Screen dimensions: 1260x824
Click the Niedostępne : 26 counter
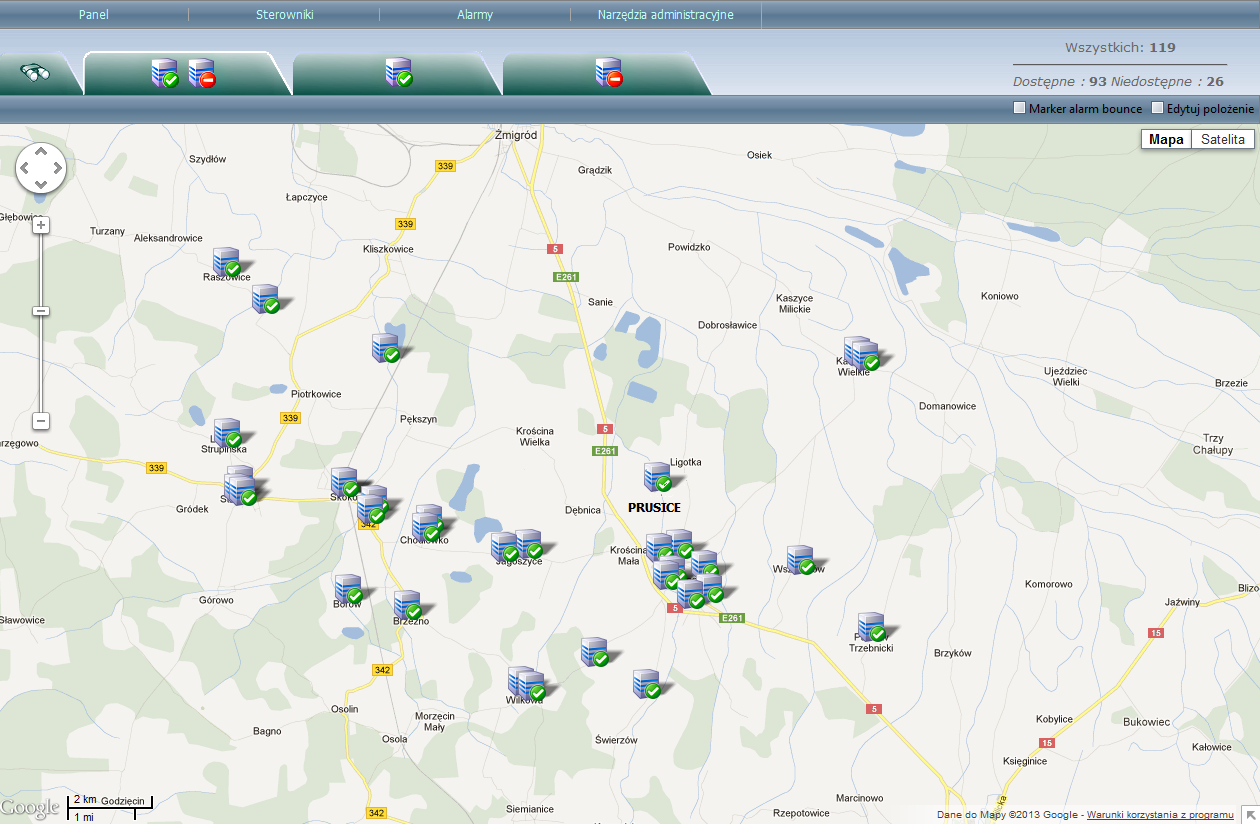1169,81
